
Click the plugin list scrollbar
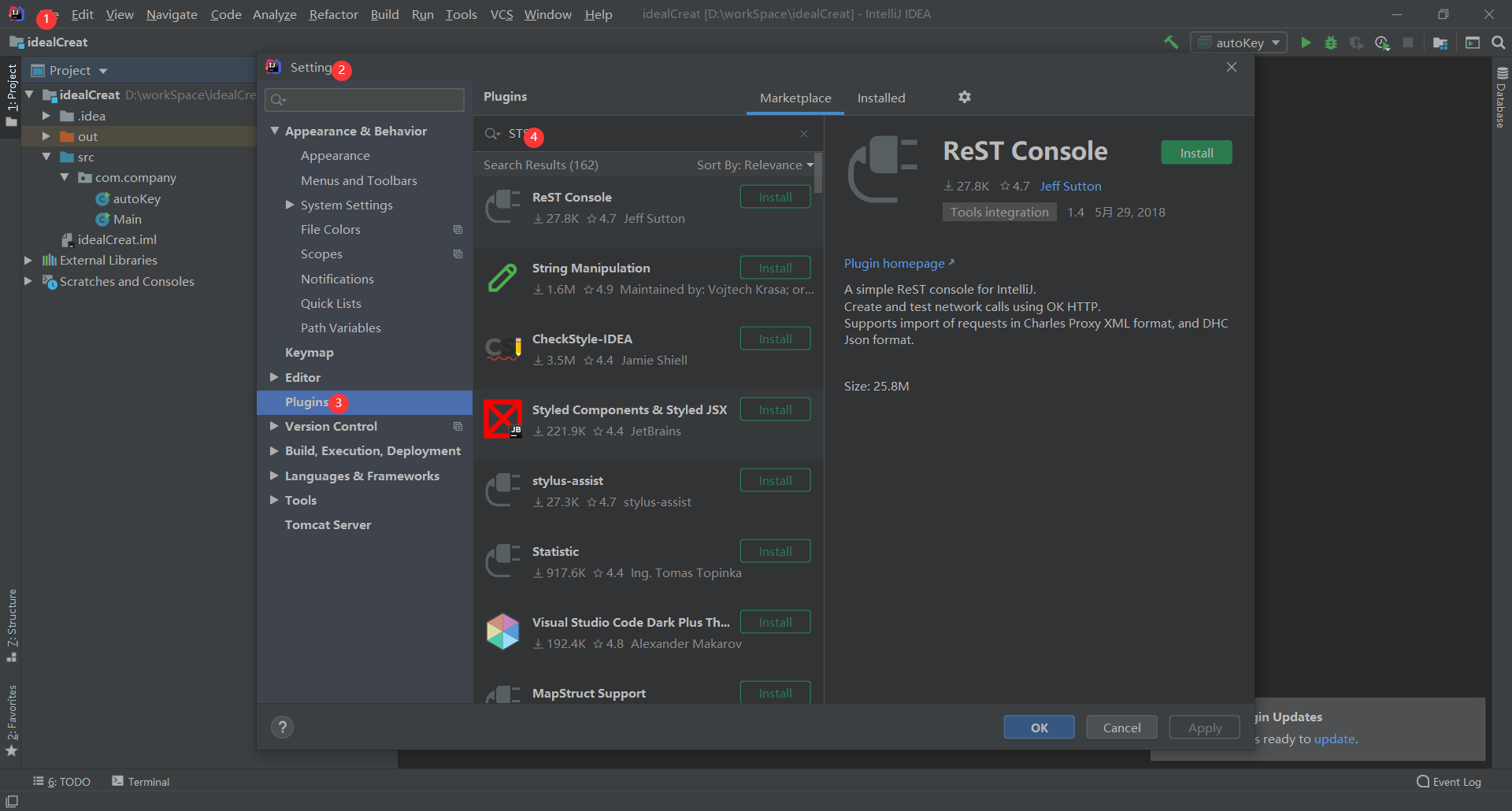[818, 173]
